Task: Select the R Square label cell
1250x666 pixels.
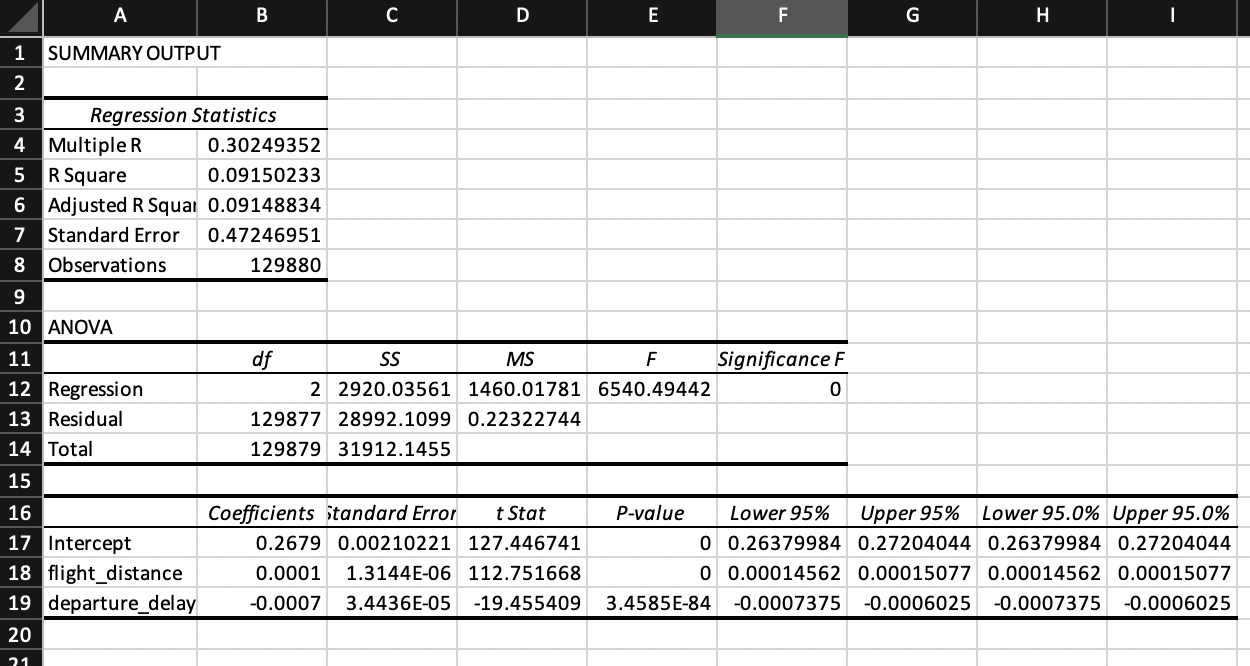Action: tap(121, 175)
